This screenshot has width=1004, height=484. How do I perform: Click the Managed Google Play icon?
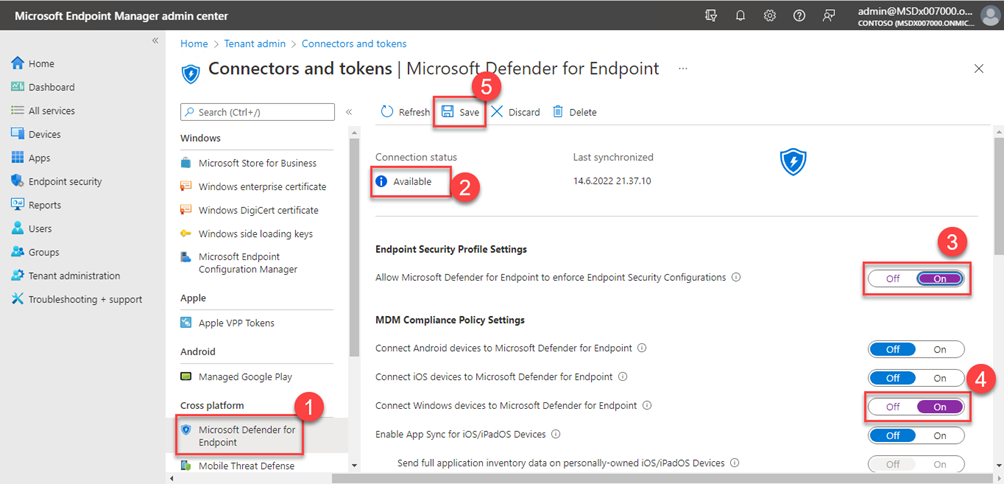tap(186, 377)
